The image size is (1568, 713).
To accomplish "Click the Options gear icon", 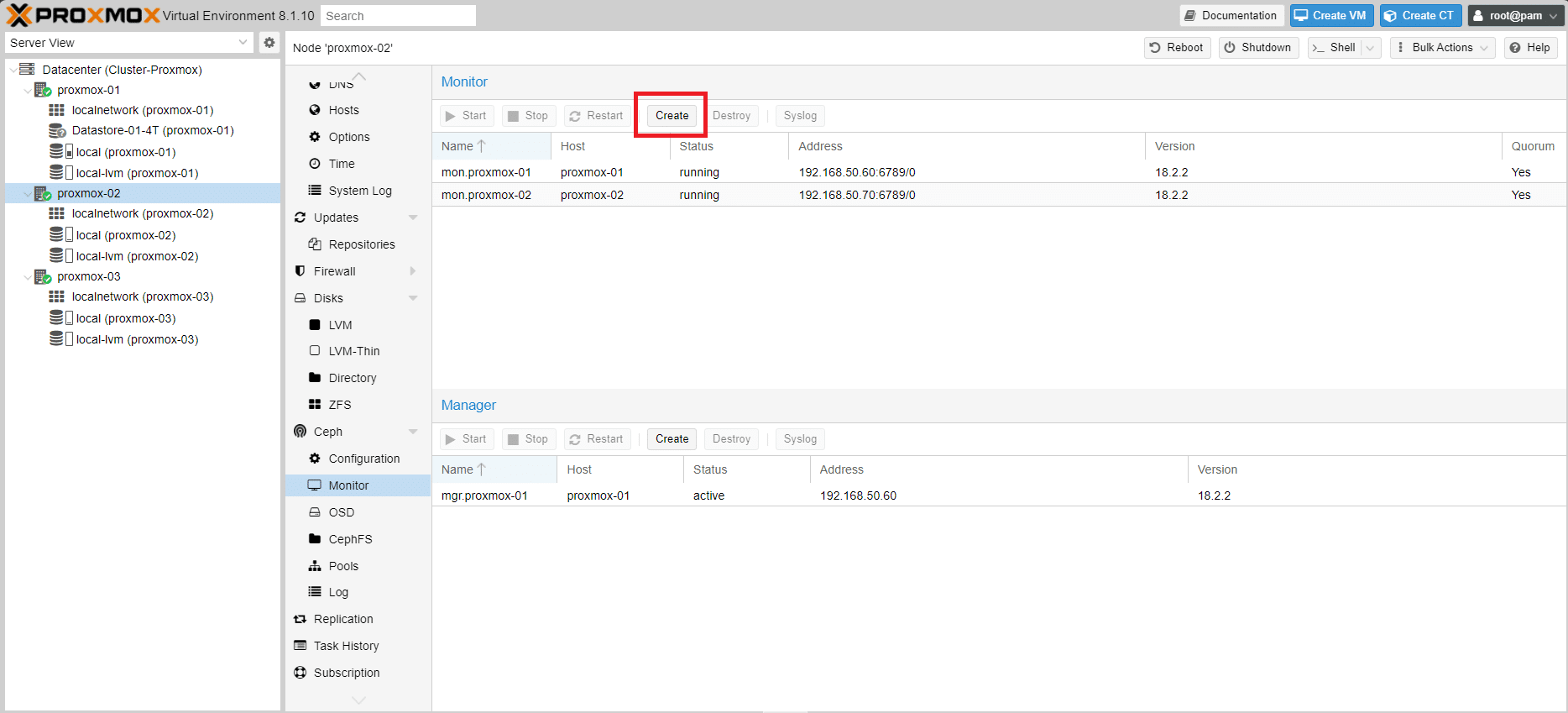I will pyautogui.click(x=315, y=137).
